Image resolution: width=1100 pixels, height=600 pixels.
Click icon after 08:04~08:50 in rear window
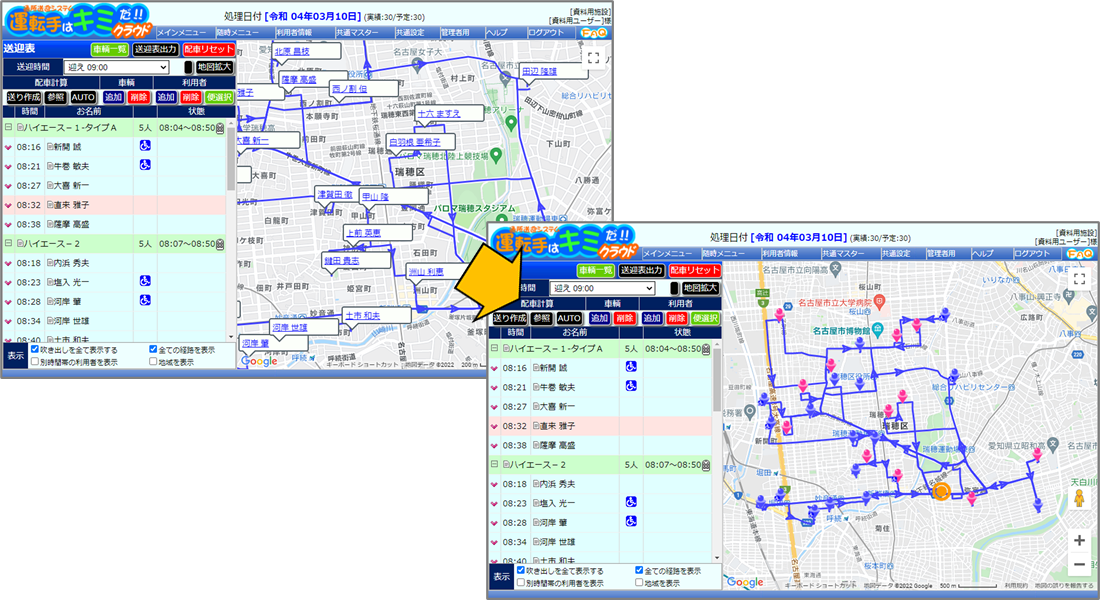pos(220,128)
